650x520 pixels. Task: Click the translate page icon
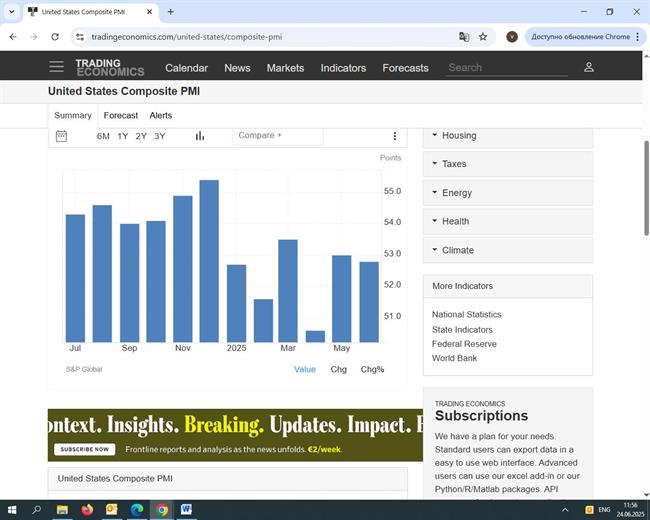[464, 37]
